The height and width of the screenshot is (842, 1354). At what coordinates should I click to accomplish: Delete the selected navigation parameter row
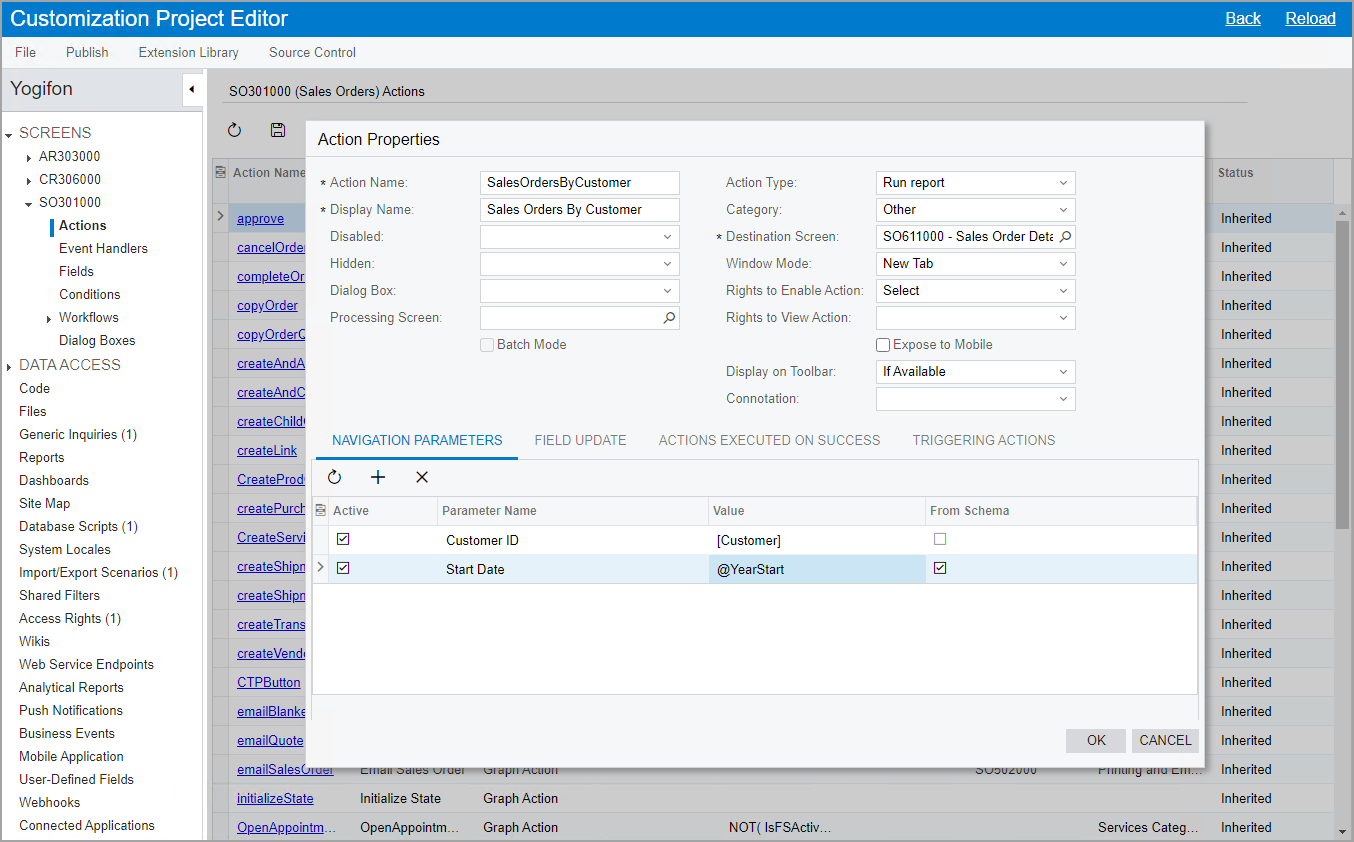[x=422, y=478]
